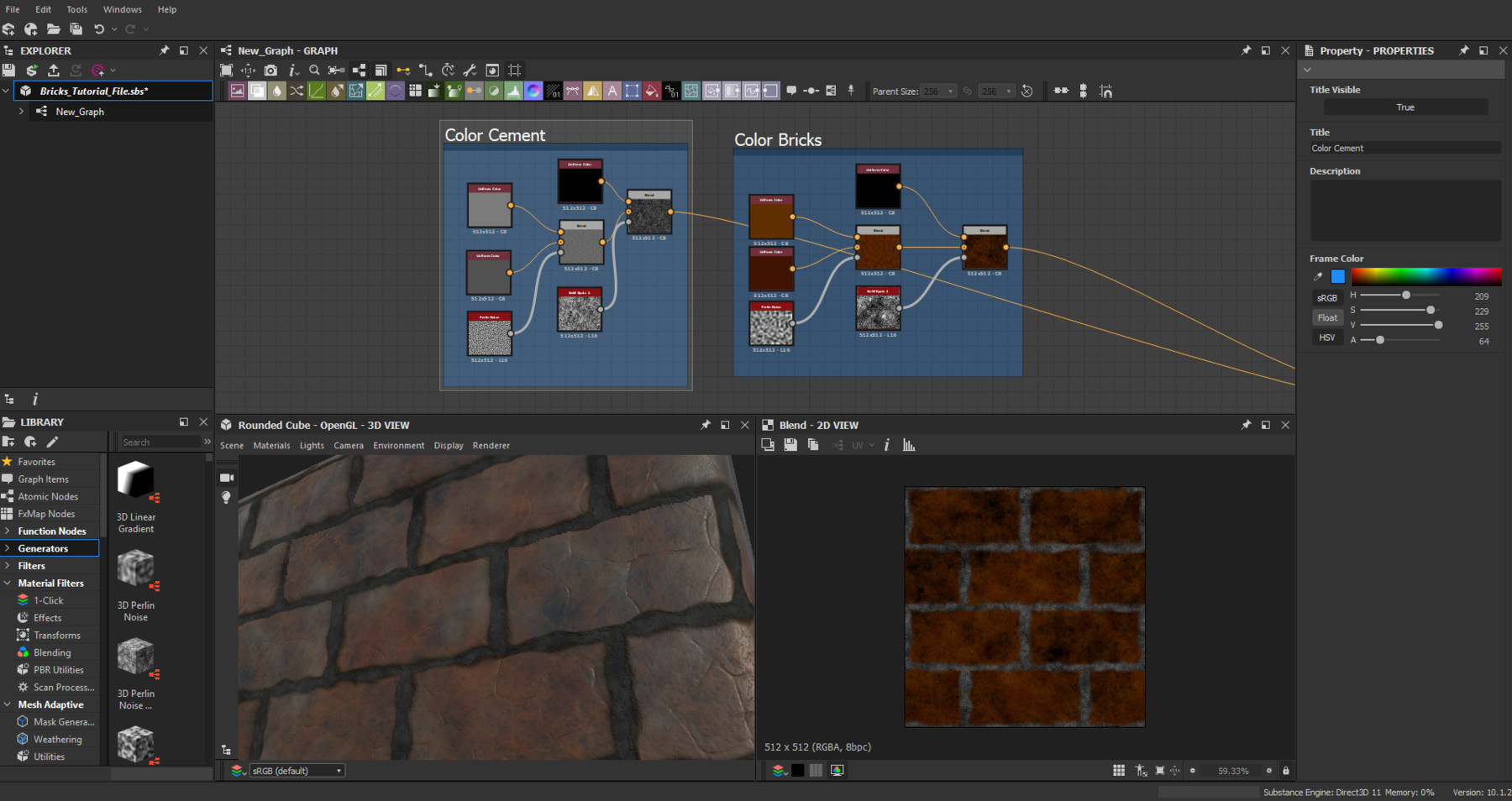Viewport: 1512px width, 801px height.
Task: Click the histogram icon in the 2D view toolbar
Action: click(909, 445)
